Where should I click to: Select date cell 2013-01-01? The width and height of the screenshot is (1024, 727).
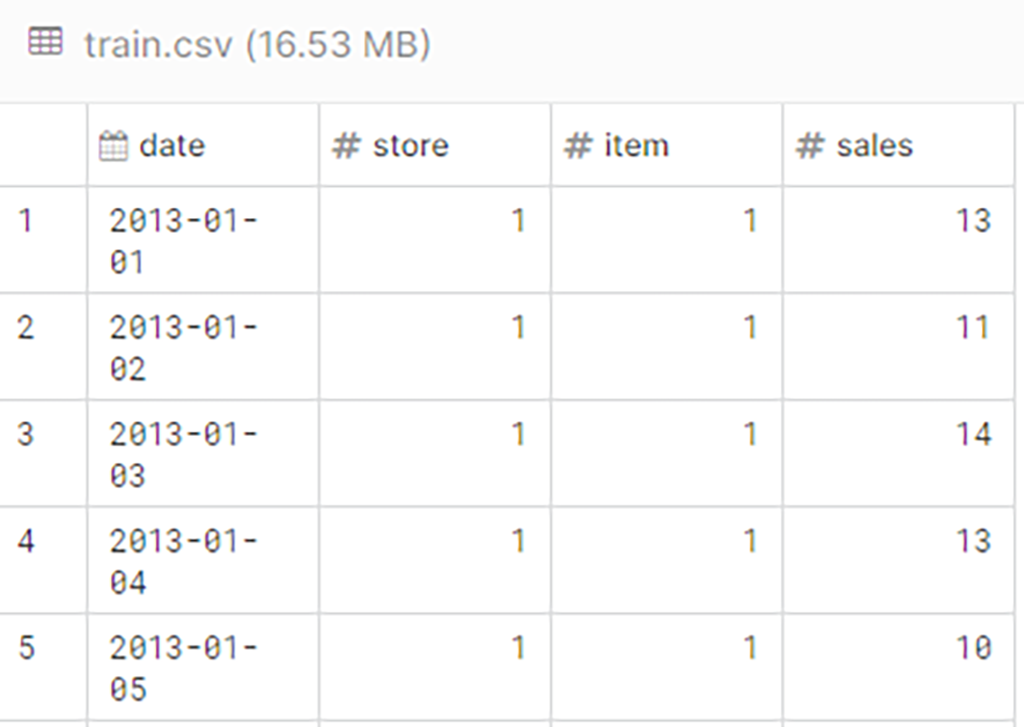point(183,240)
